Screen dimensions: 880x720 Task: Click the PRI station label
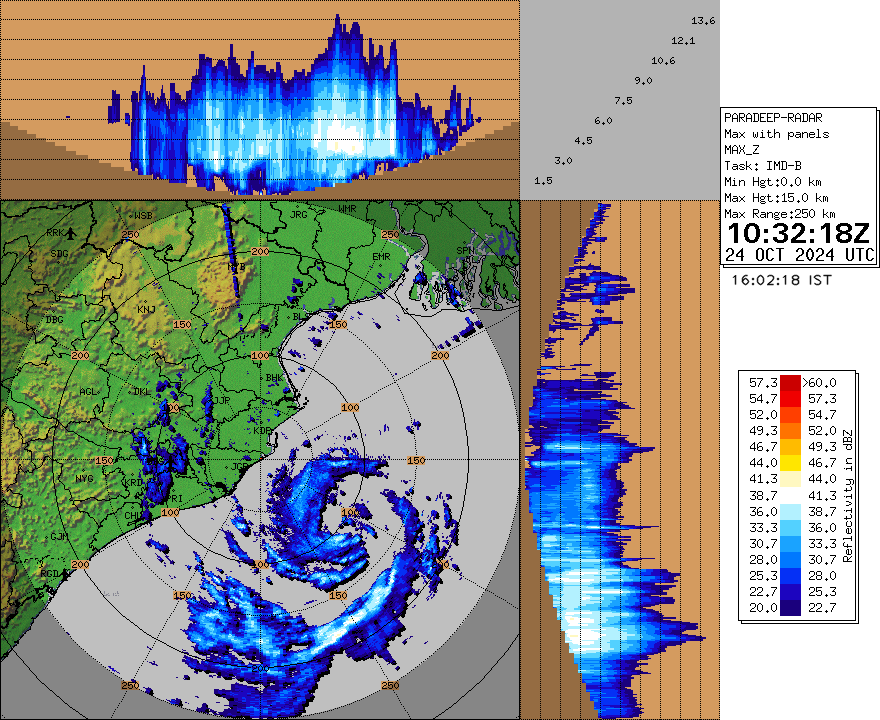point(175,498)
